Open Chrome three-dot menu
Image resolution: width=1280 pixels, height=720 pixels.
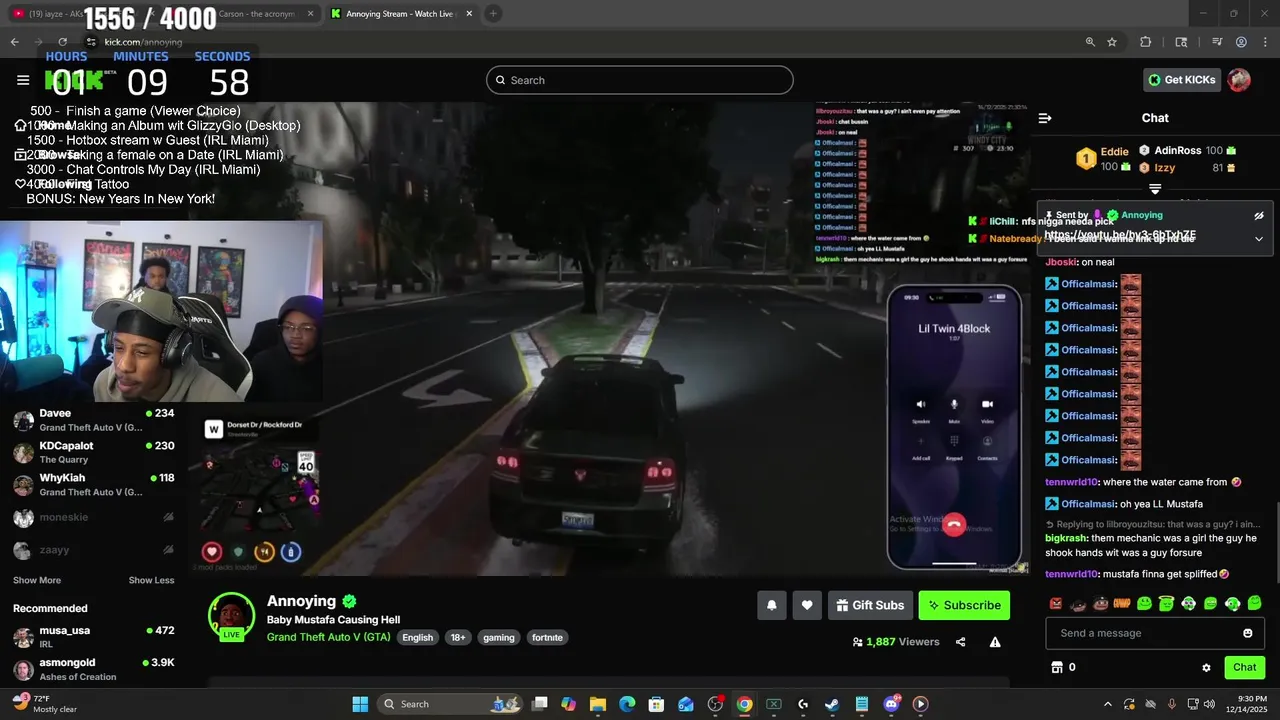pyautogui.click(x=1263, y=42)
